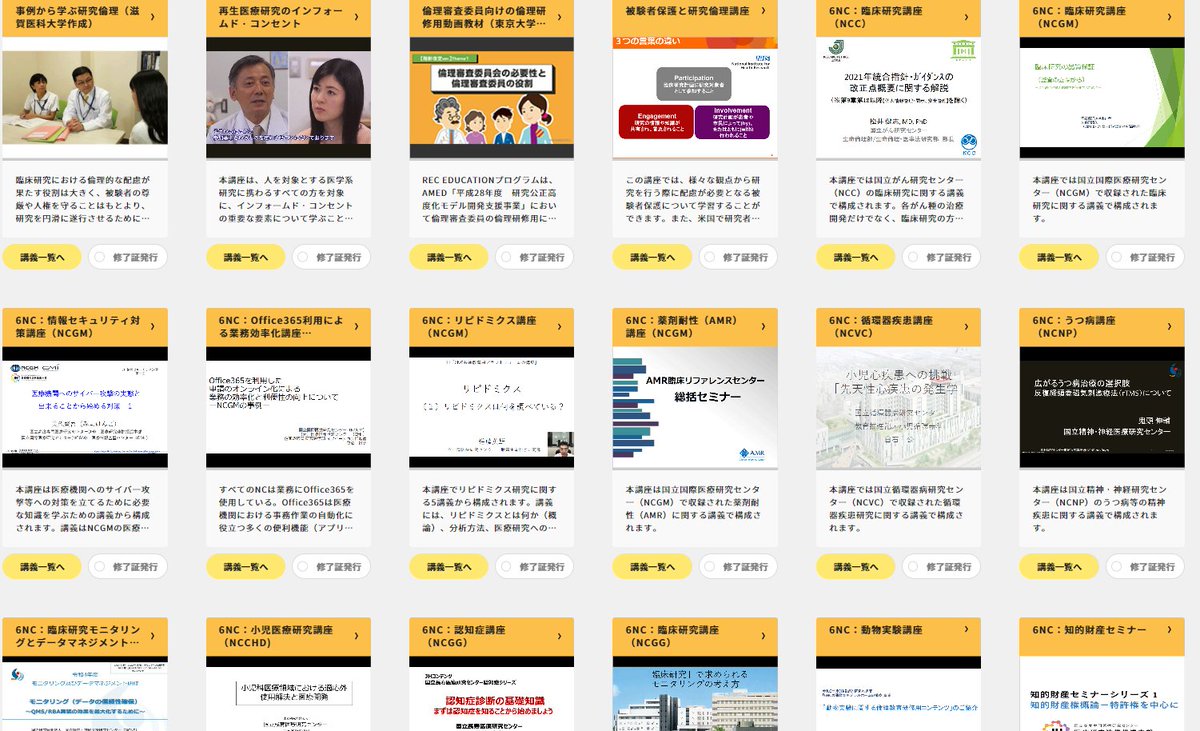
Task: Click the 6NC：臨床研究講座（NCGM） green slide thumbnail
Action: click(1102, 98)
